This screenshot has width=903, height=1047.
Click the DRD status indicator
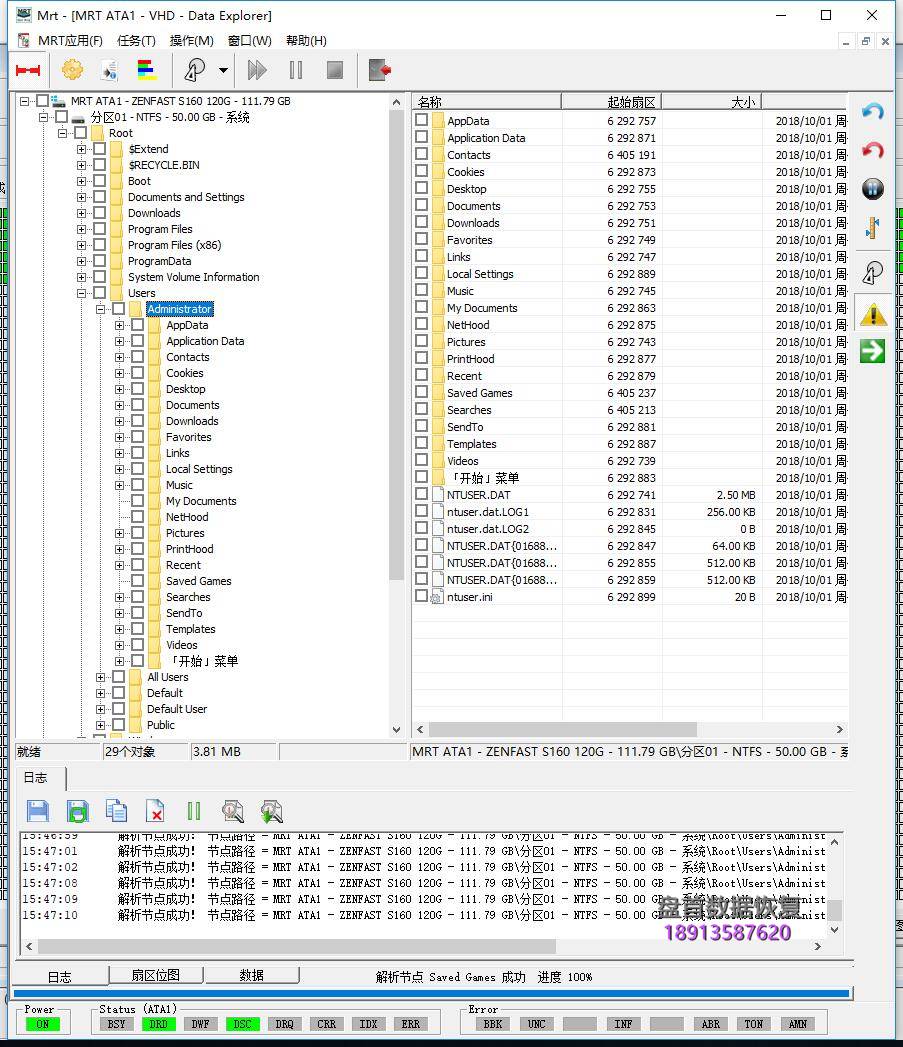(x=158, y=1024)
